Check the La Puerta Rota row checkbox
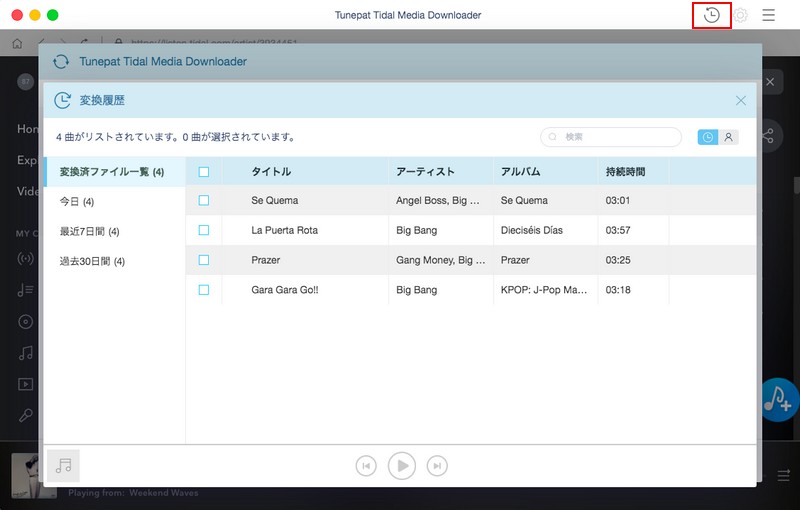800x510 pixels. click(x=204, y=230)
